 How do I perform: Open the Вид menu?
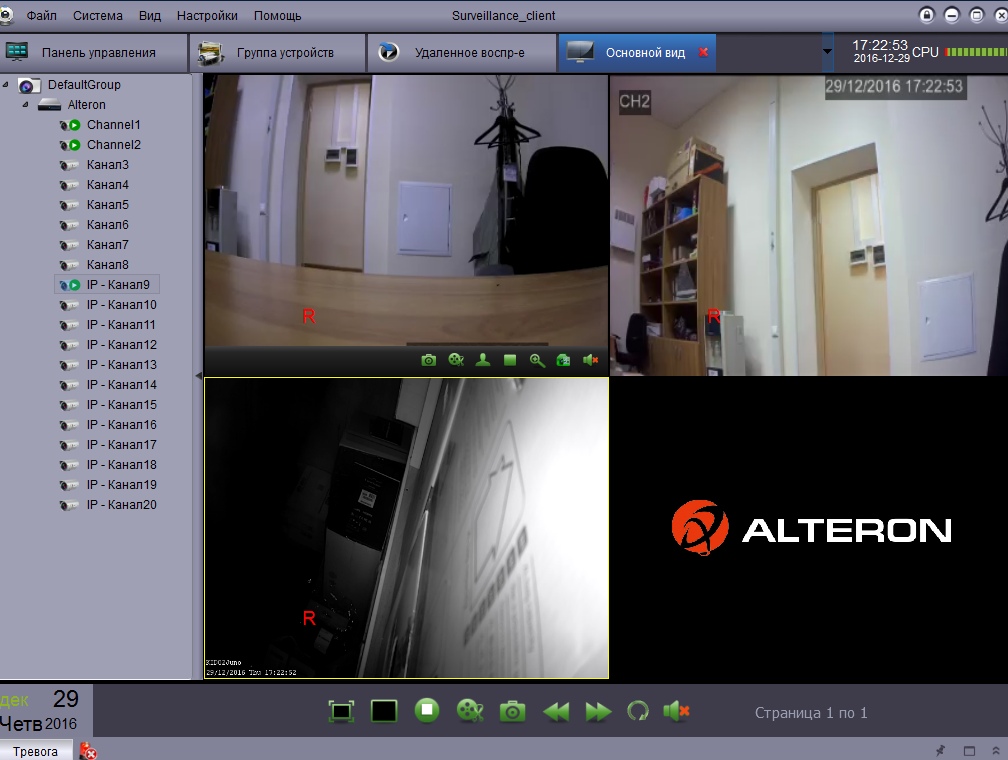click(x=150, y=15)
